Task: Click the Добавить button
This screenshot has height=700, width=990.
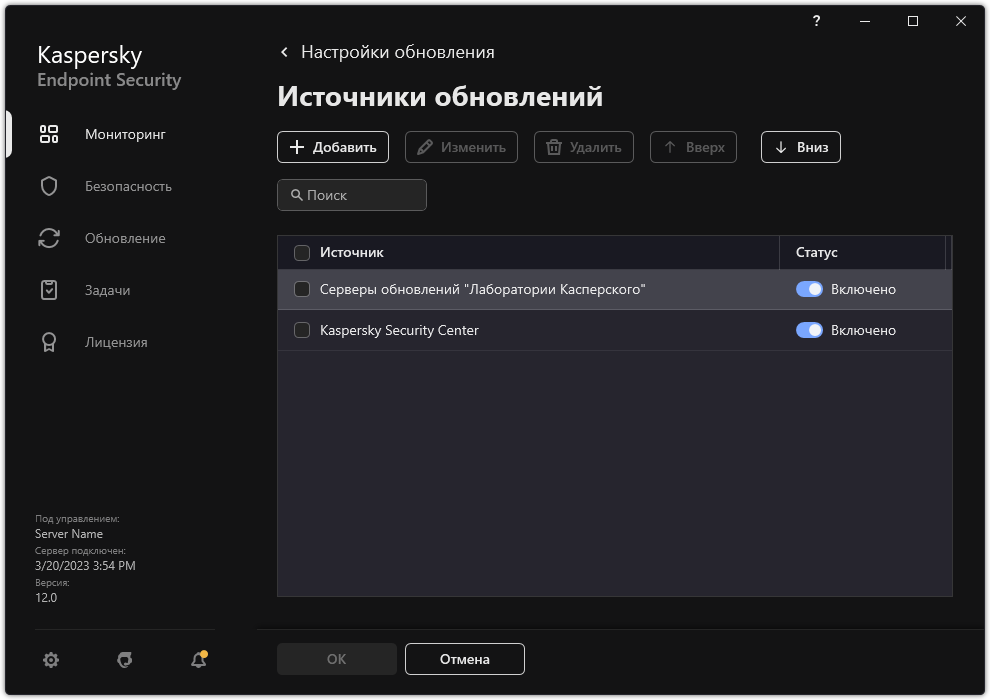Action: pyautogui.click(x=333, y=146)
